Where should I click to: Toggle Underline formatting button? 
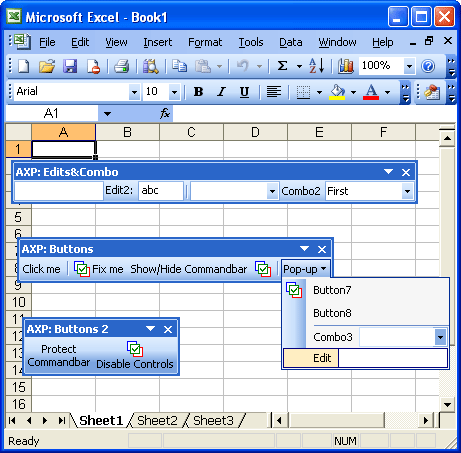tap(244, 92)
